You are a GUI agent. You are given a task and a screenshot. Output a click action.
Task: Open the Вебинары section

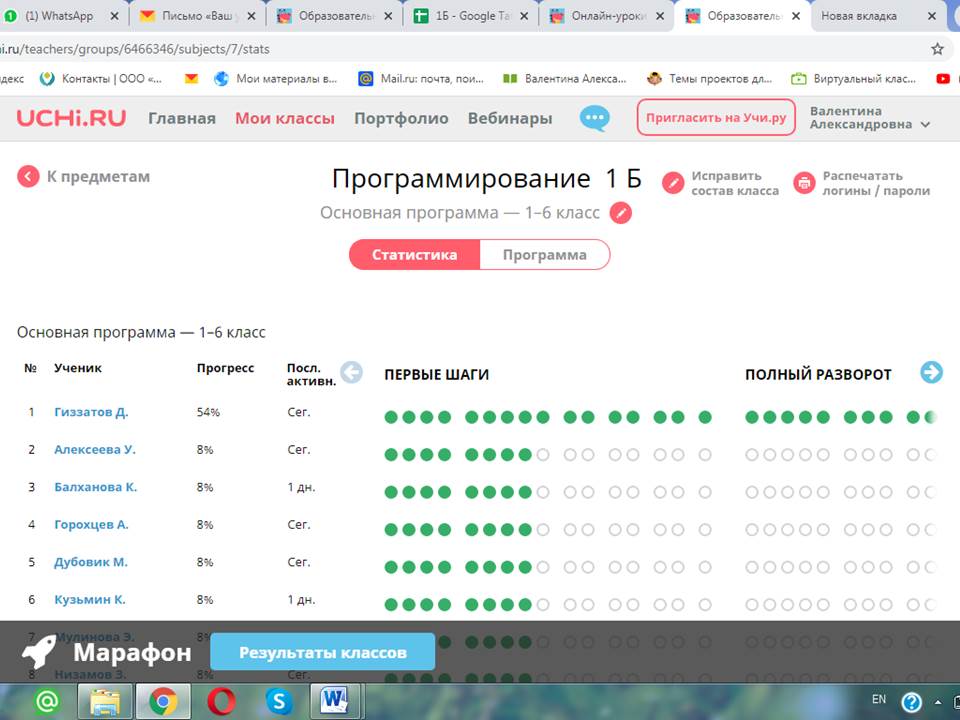(x=510, y=118)
